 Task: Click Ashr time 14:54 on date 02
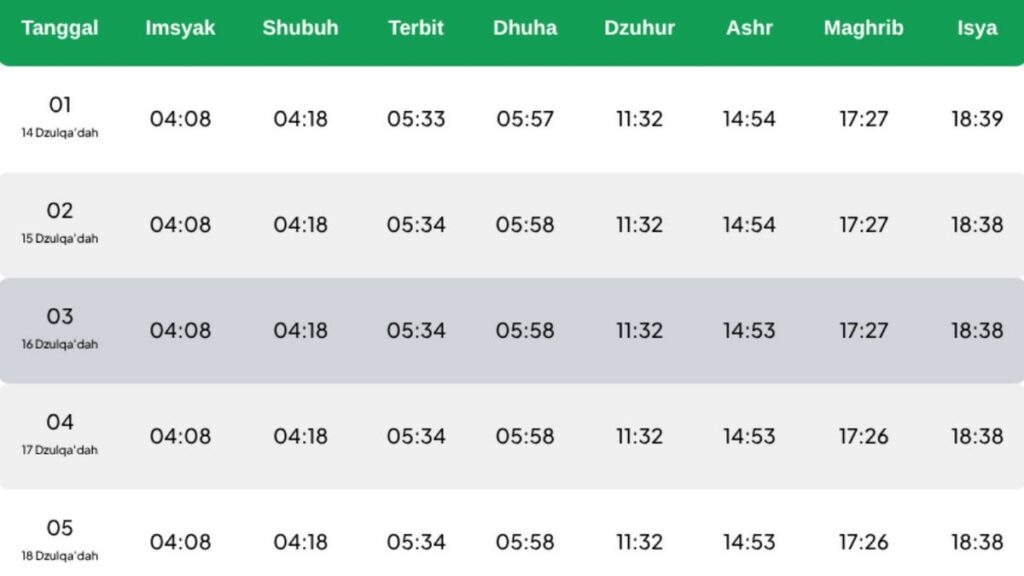pos(749,225)
